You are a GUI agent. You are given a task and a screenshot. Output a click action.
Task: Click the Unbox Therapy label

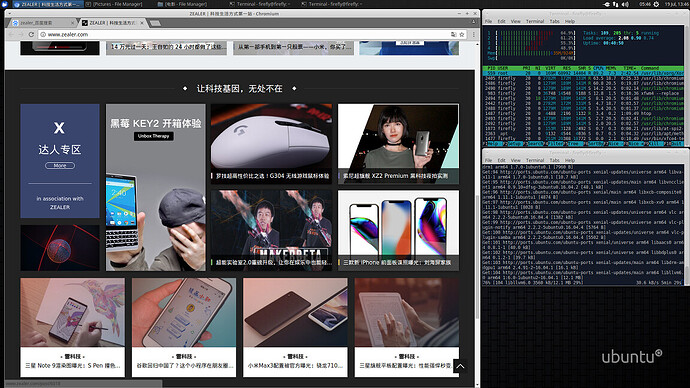(154, 136)
